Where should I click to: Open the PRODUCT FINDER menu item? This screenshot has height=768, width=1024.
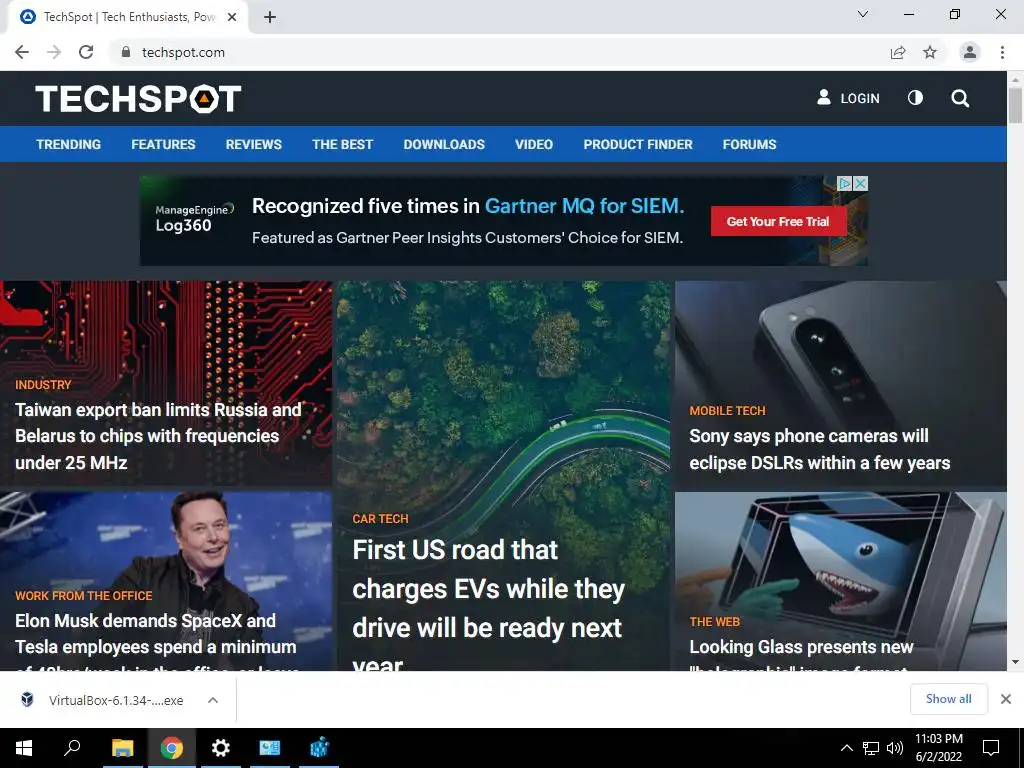click(x=637, y=144)
